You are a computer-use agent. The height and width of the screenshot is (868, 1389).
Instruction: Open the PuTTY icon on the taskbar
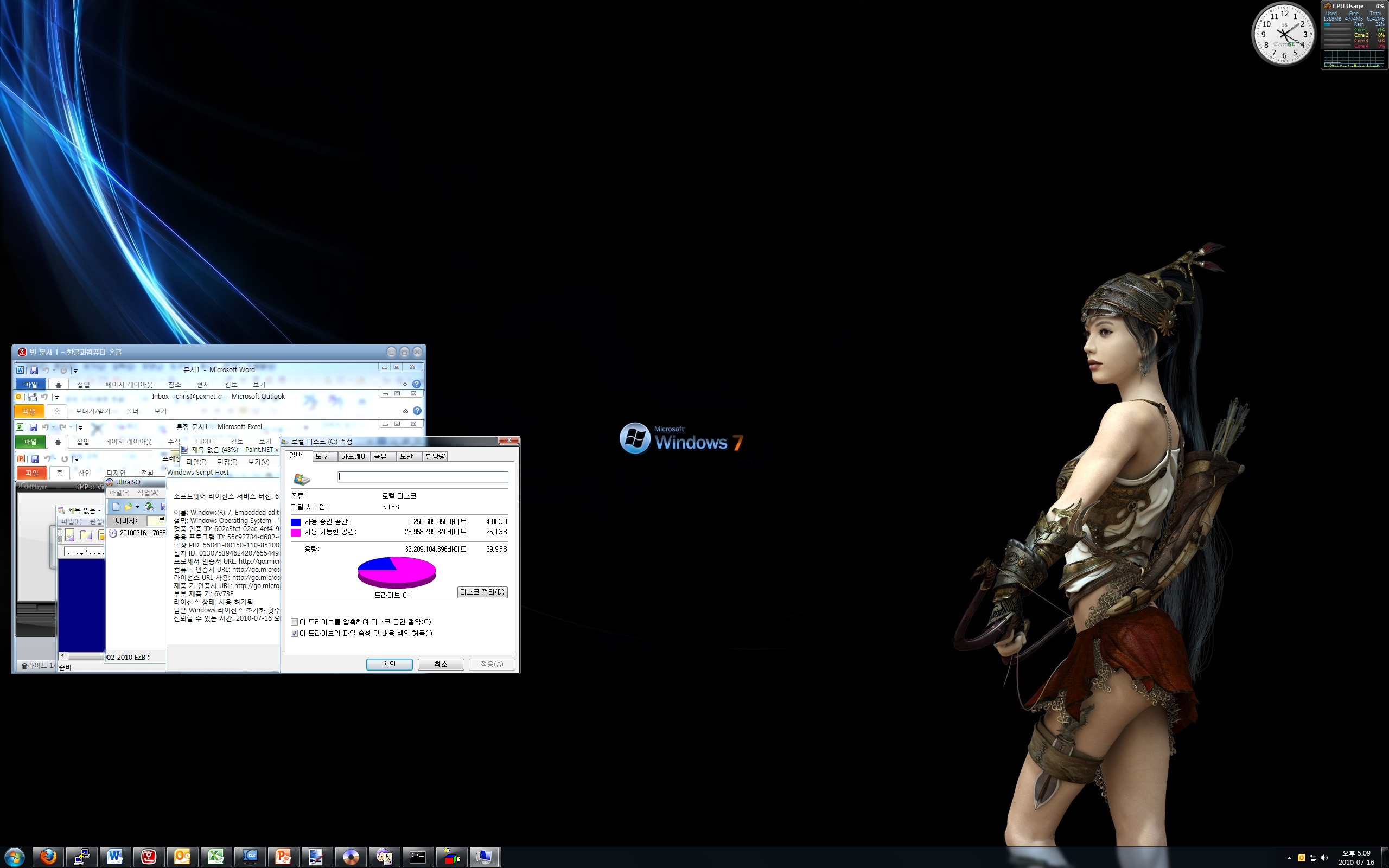coord(81,857)
